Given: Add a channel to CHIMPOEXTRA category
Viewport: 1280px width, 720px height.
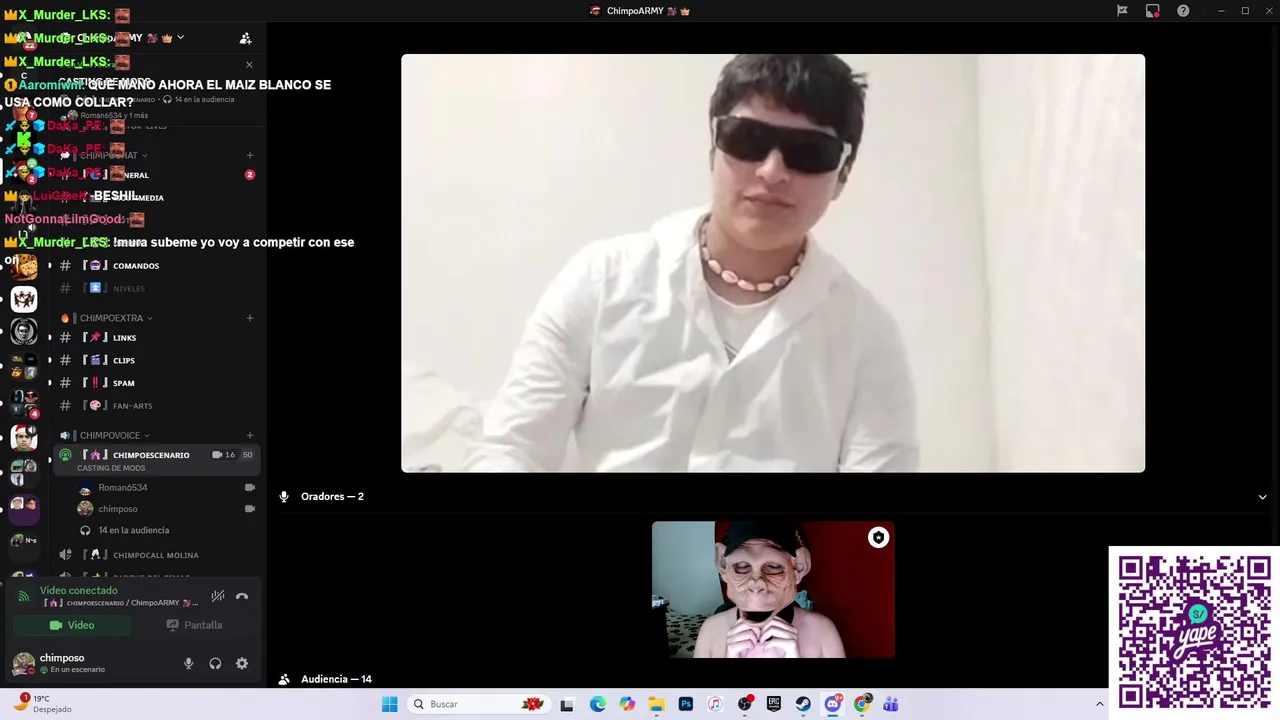Looking at the screenshot, I should 250,318.
